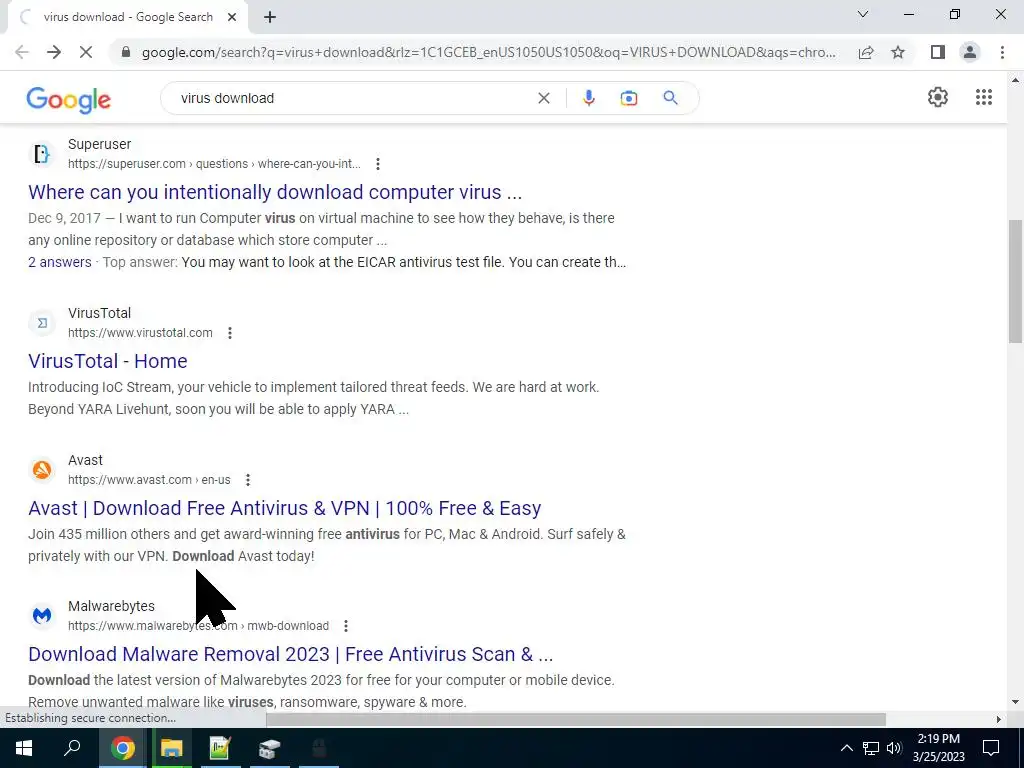
Task: Open more options for VirusTotal result
Action: pyautogui.click(x=230, y=333)
